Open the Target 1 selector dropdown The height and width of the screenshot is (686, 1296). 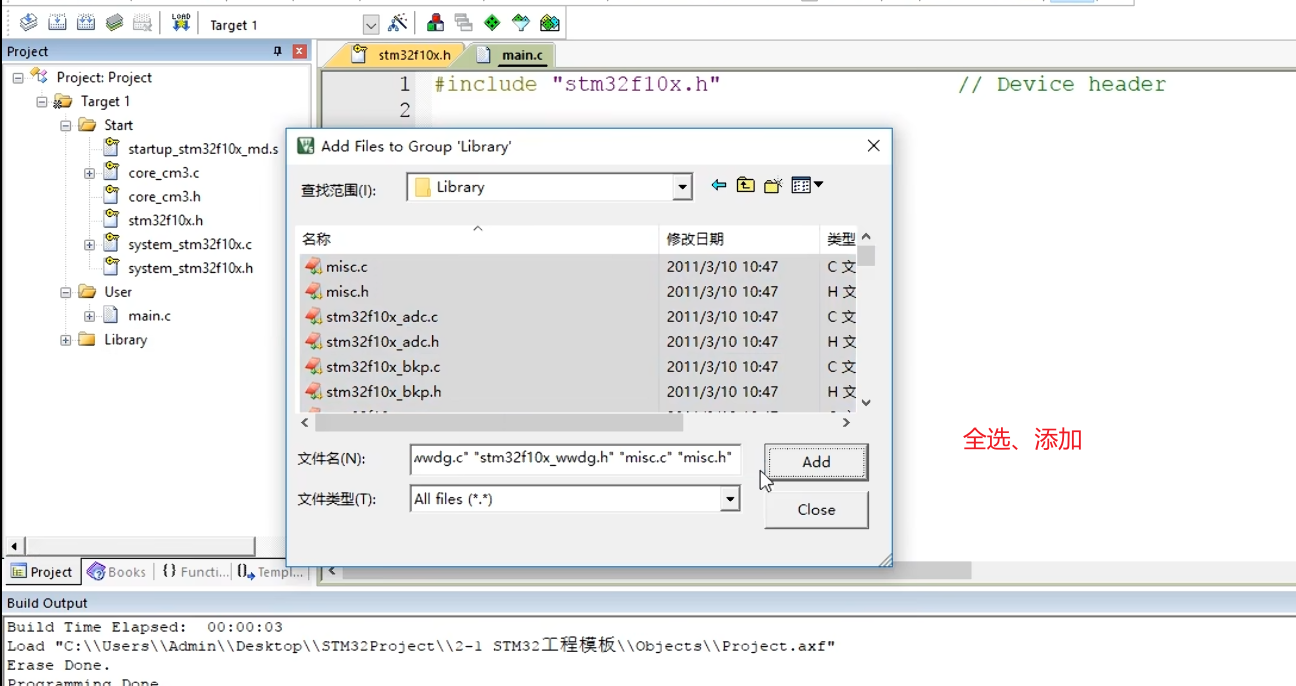371,22
